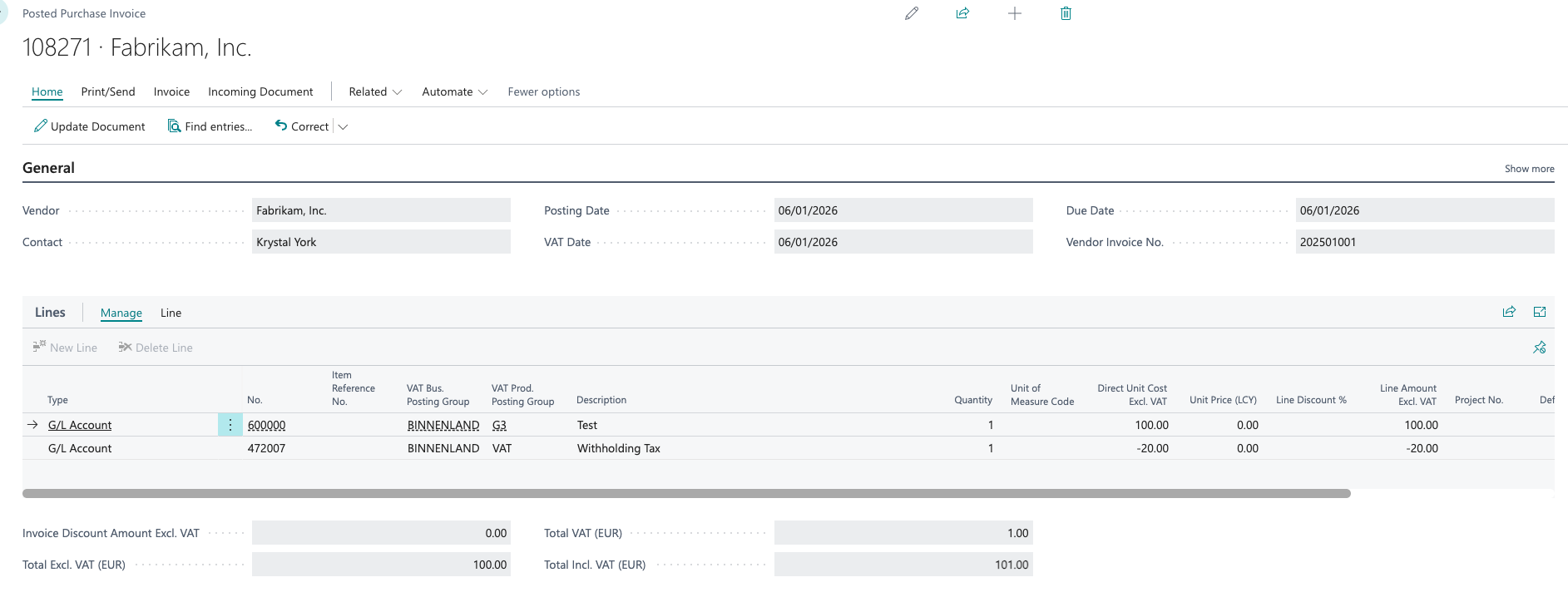The width and height of the screenshot is (1568, 602).
Task: Click the page title 108271 Fabrikam, Inc.
Action: click(x=137, y=47)
